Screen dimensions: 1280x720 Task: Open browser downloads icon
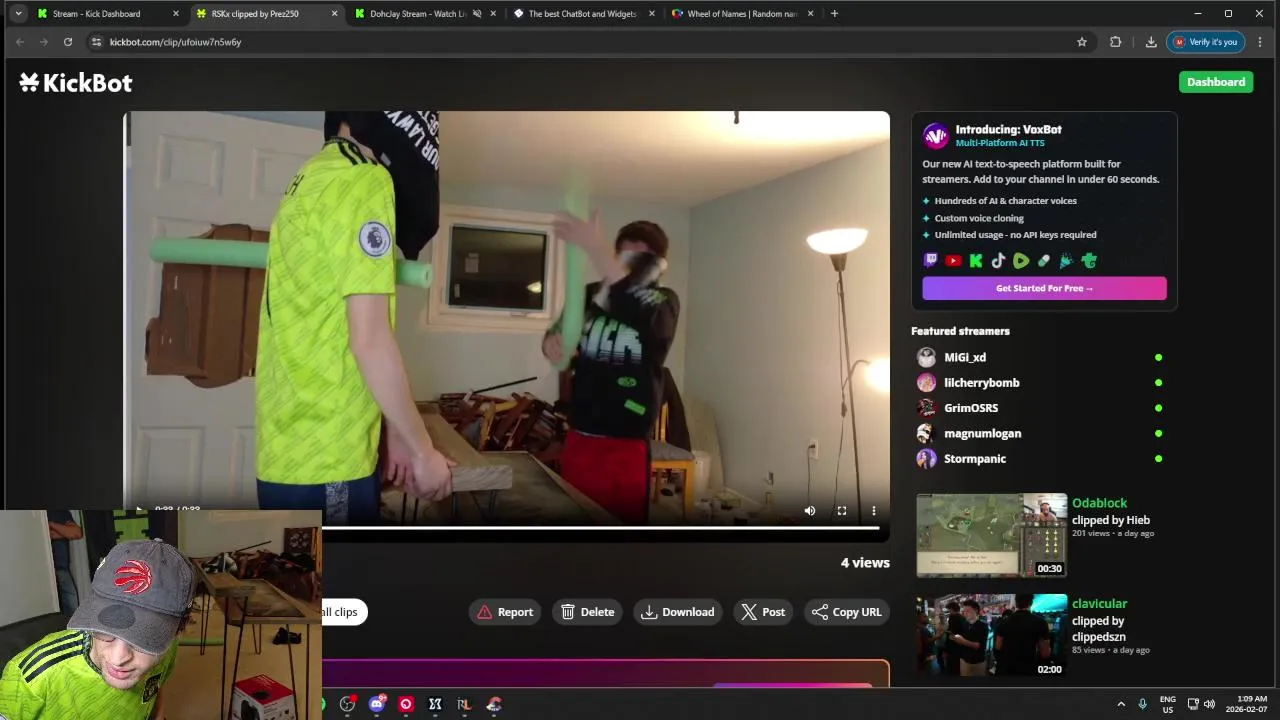pos(1151,42)
